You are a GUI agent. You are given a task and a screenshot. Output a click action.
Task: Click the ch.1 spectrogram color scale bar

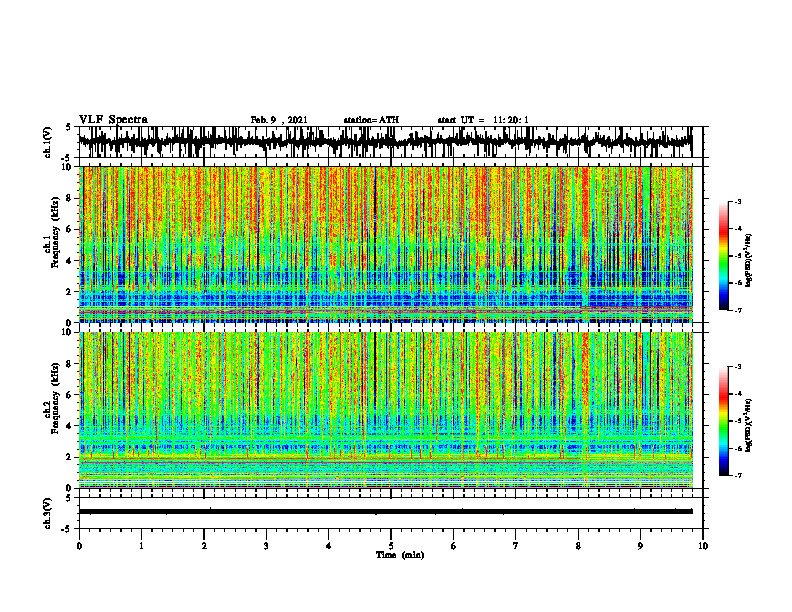[723, 256]
